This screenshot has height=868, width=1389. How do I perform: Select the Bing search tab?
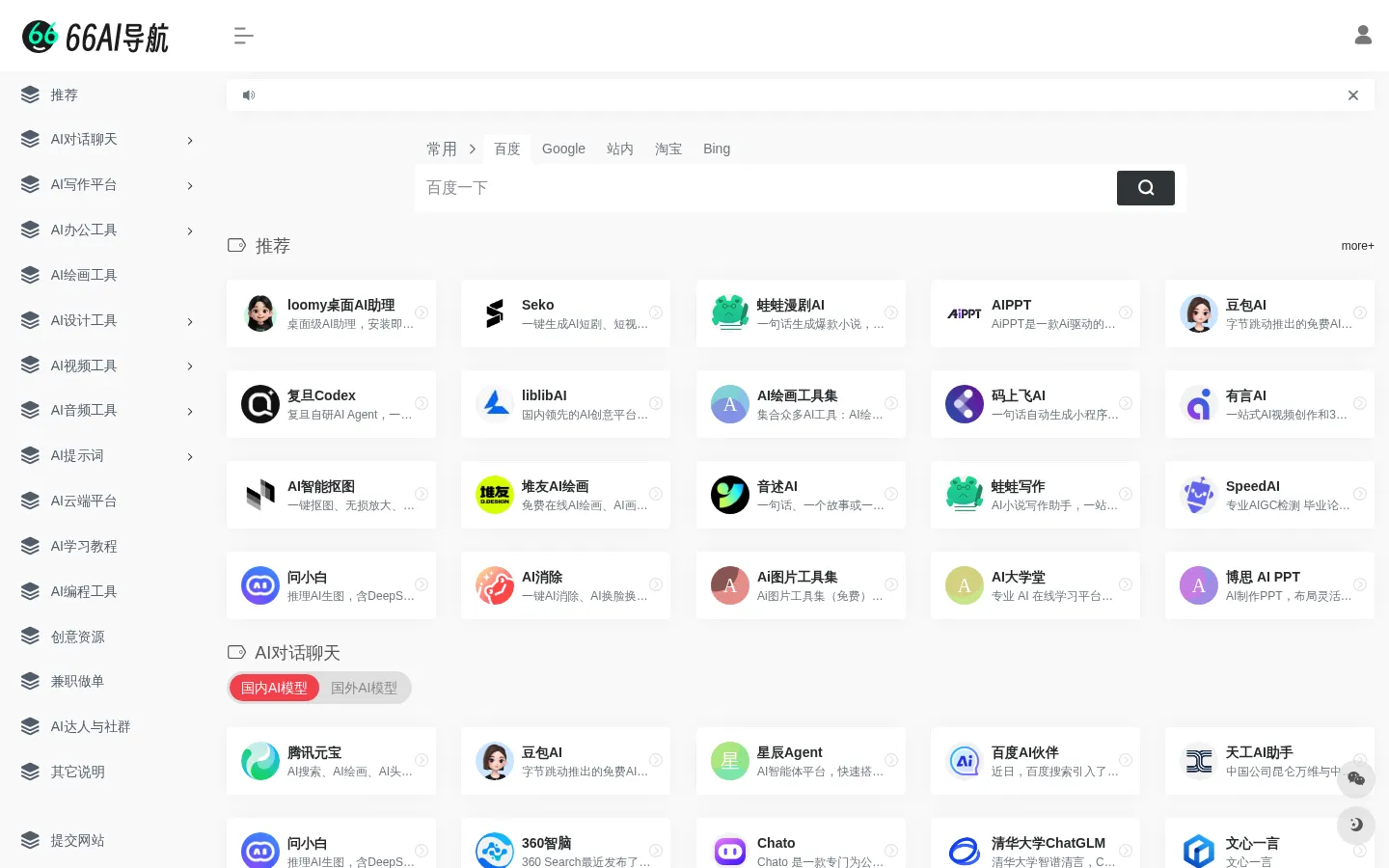click(717, 149)
